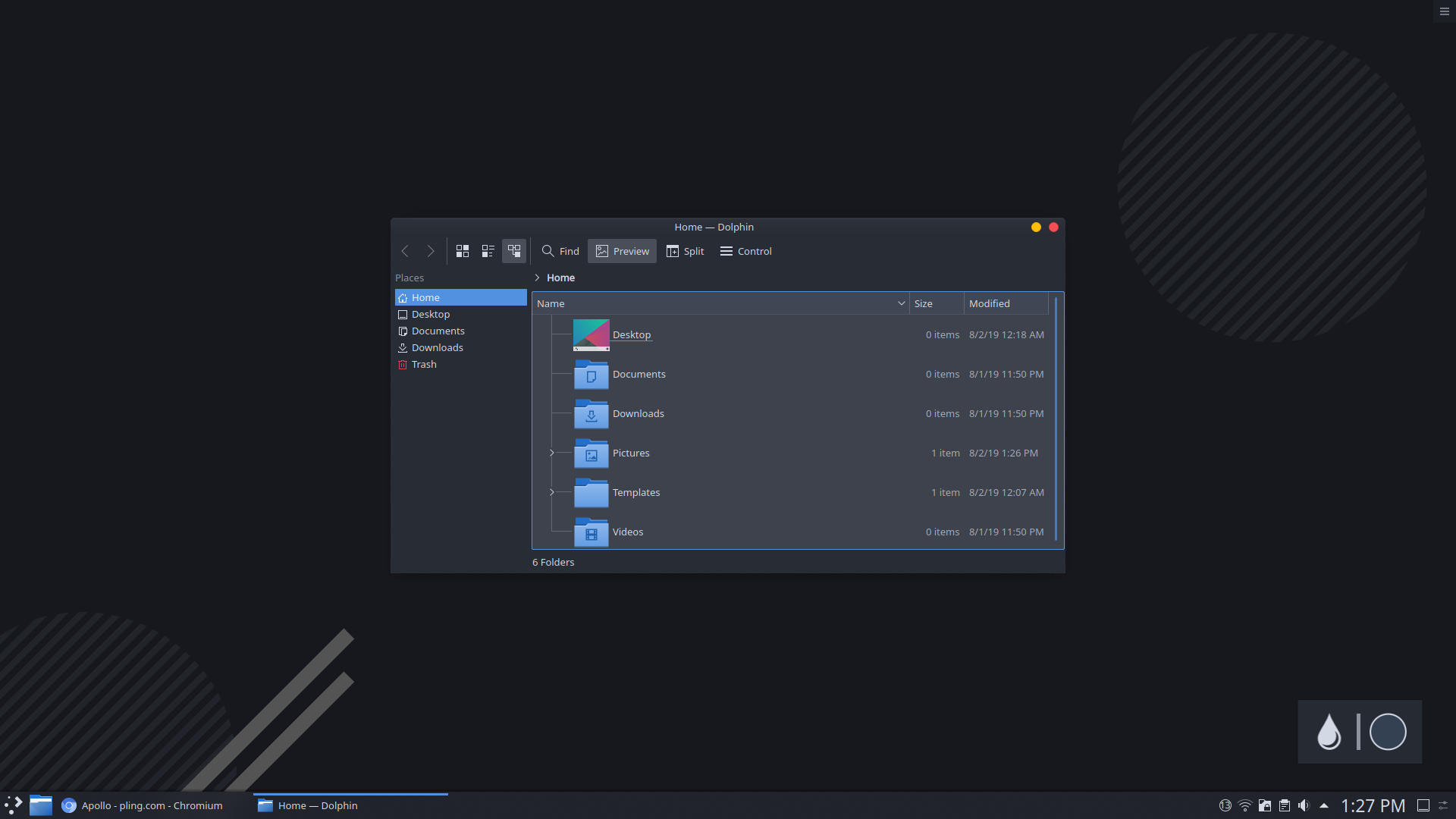Open the desktop hamburger menu top-right
Image resolution: width=1456 pixels, height=819 pixels.
tap(1445, 11)
